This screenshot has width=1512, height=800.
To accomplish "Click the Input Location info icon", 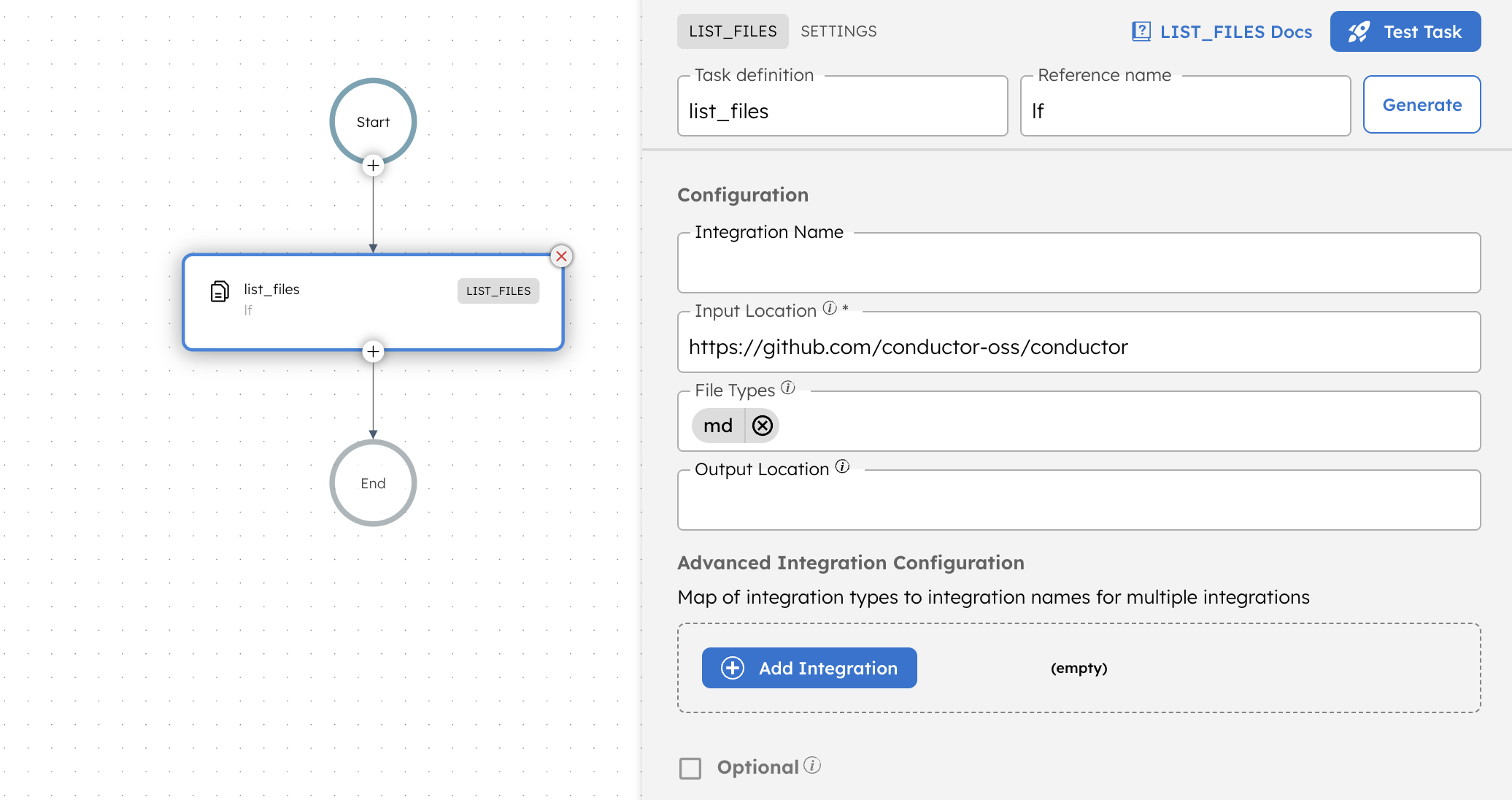I will [830, 308].
